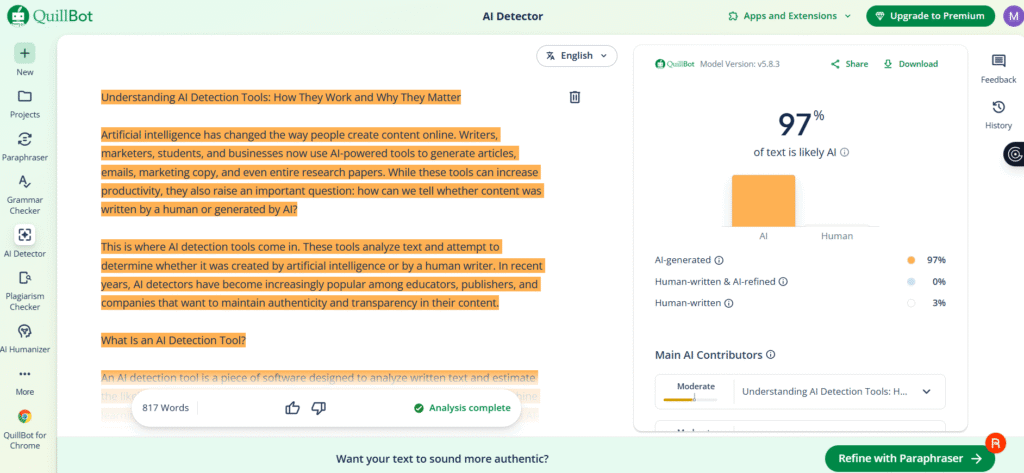
Task: Click 'Model Version: v5.8.3' text
Action: tap(740, 64)
